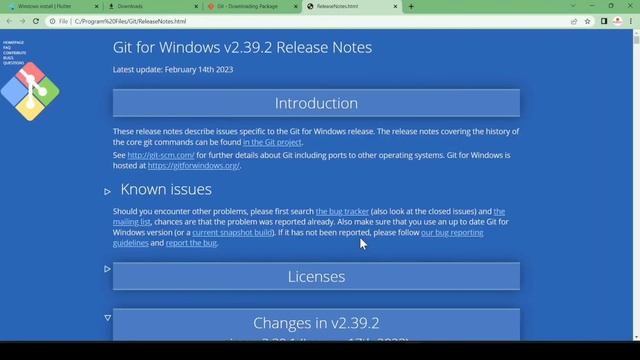Open the browser side panel icon

coord(604,21)
